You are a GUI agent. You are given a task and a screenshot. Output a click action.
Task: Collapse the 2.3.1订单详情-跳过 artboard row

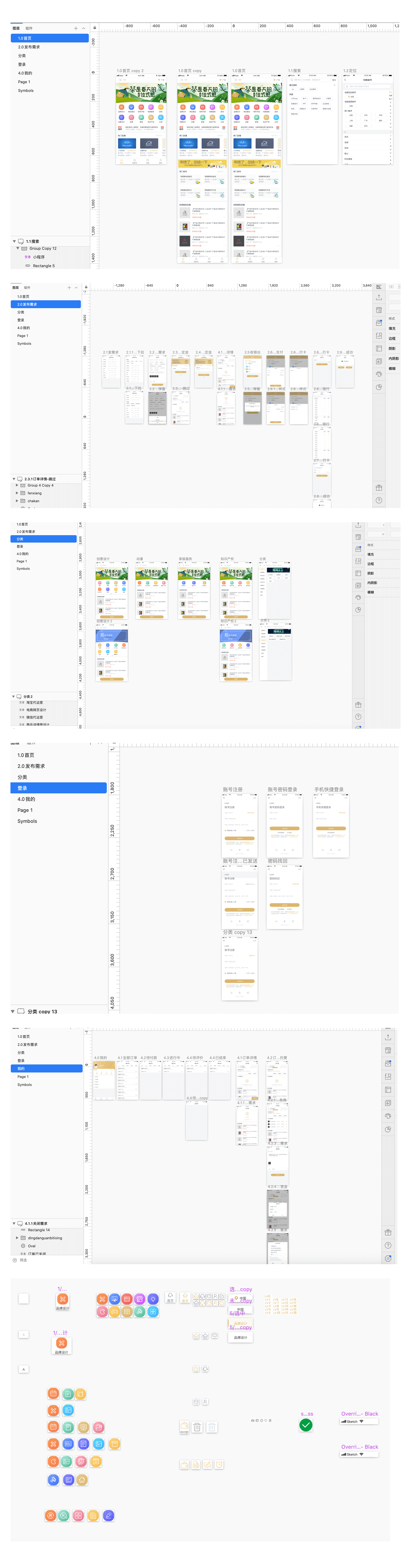tap(14, 479)
